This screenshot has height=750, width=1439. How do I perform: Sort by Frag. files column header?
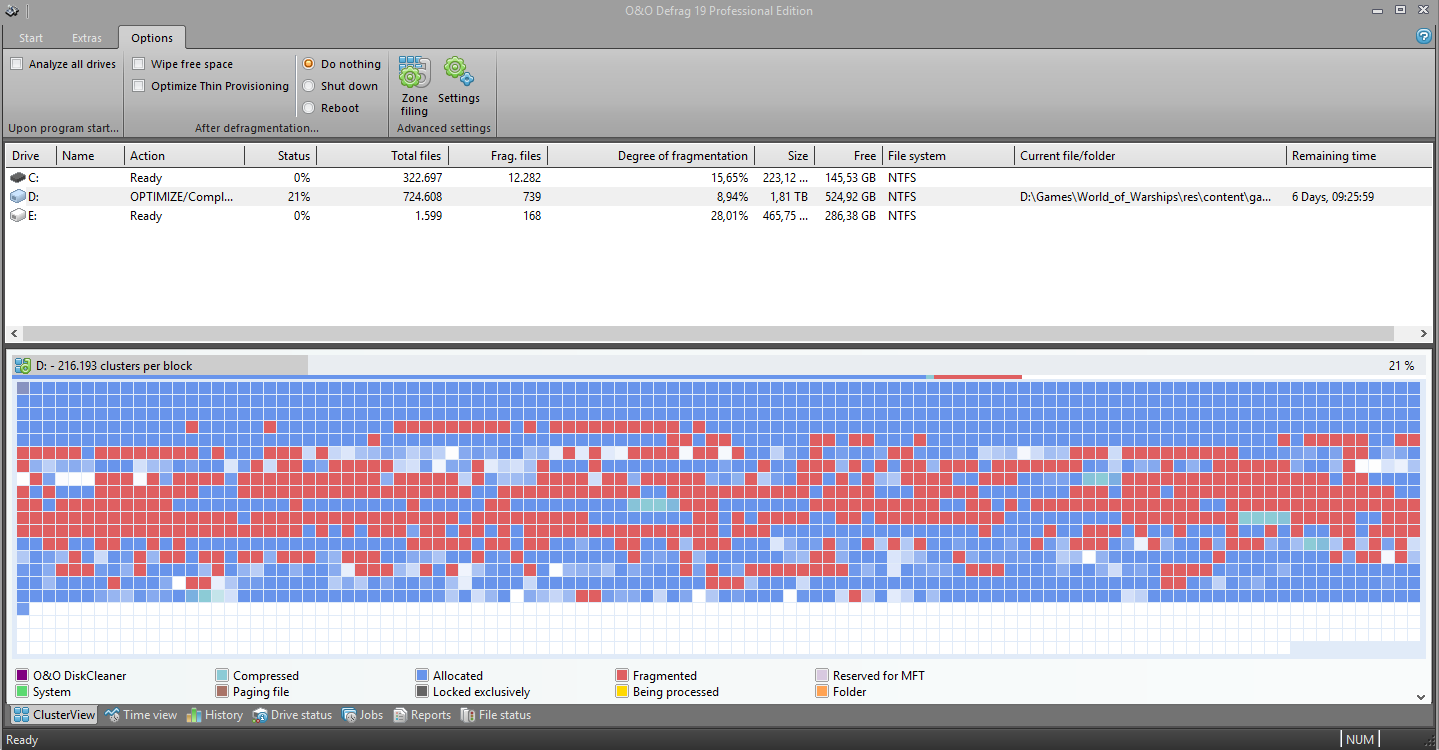pos(498,156)
